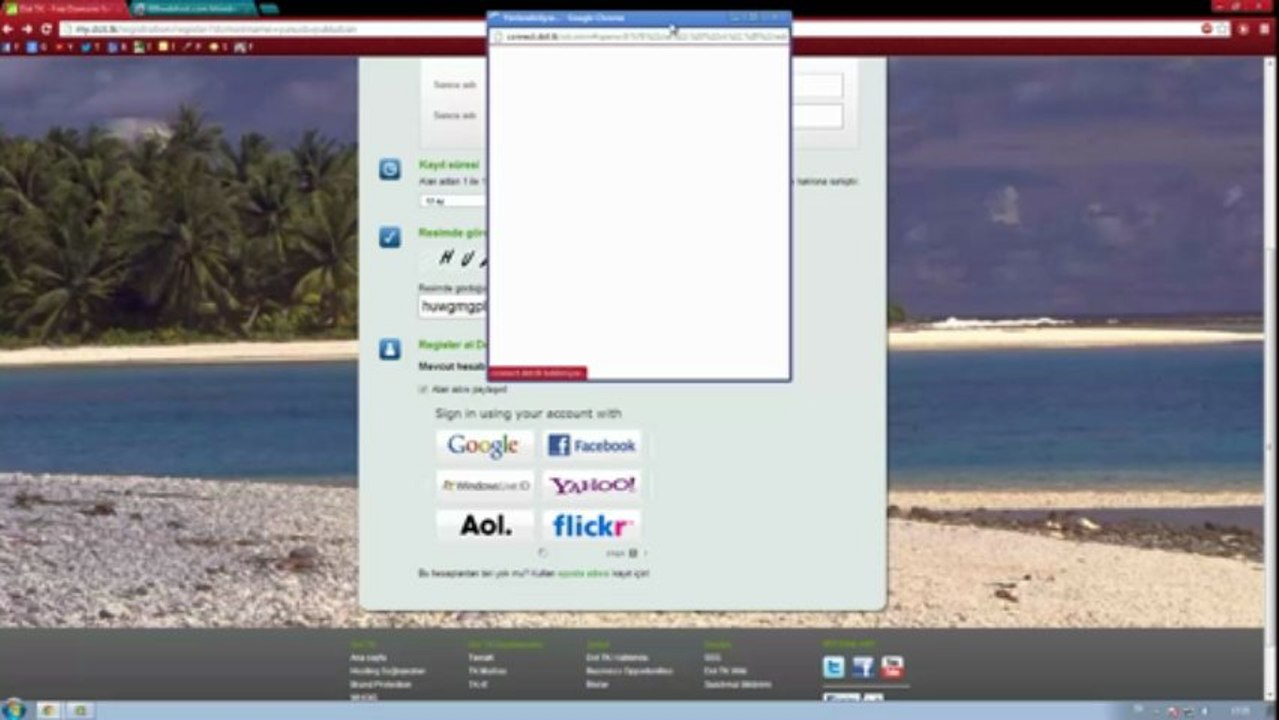Go back with the browser back arrow
Viewport: 1279px width, 720px height.
click(8, 29)
